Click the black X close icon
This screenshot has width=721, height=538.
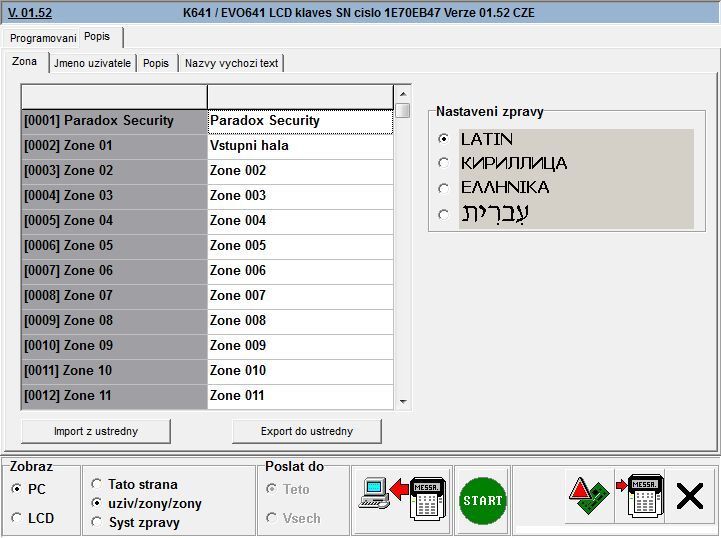[x=690, y=497]
